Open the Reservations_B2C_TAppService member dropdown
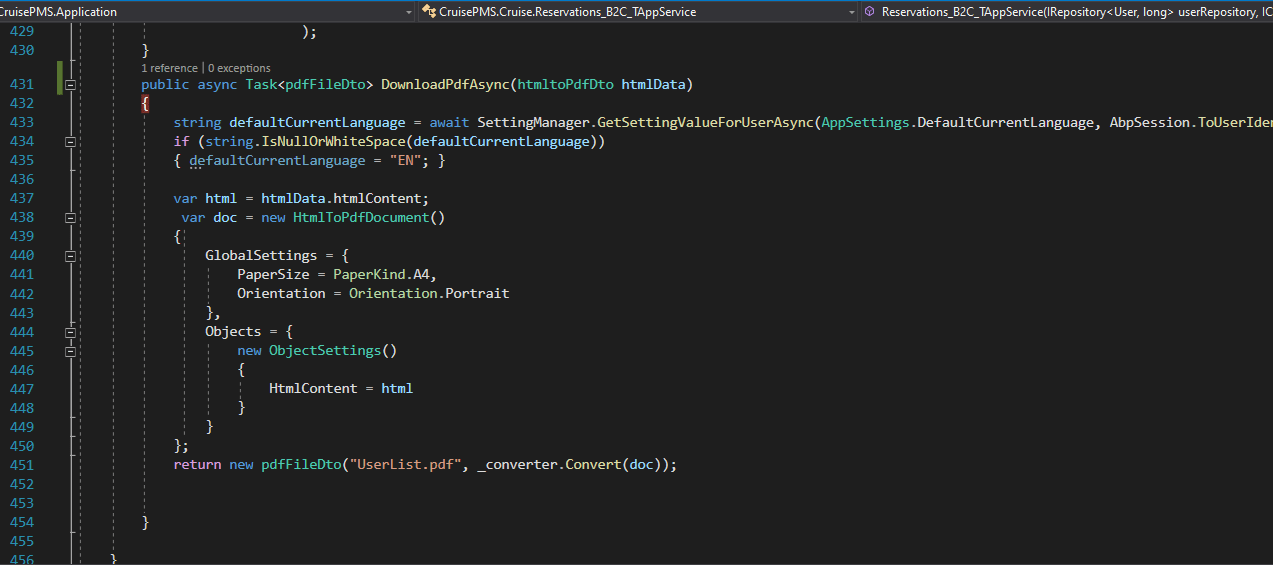The width and height of the screenshot is (1273, 565). 1066,12
